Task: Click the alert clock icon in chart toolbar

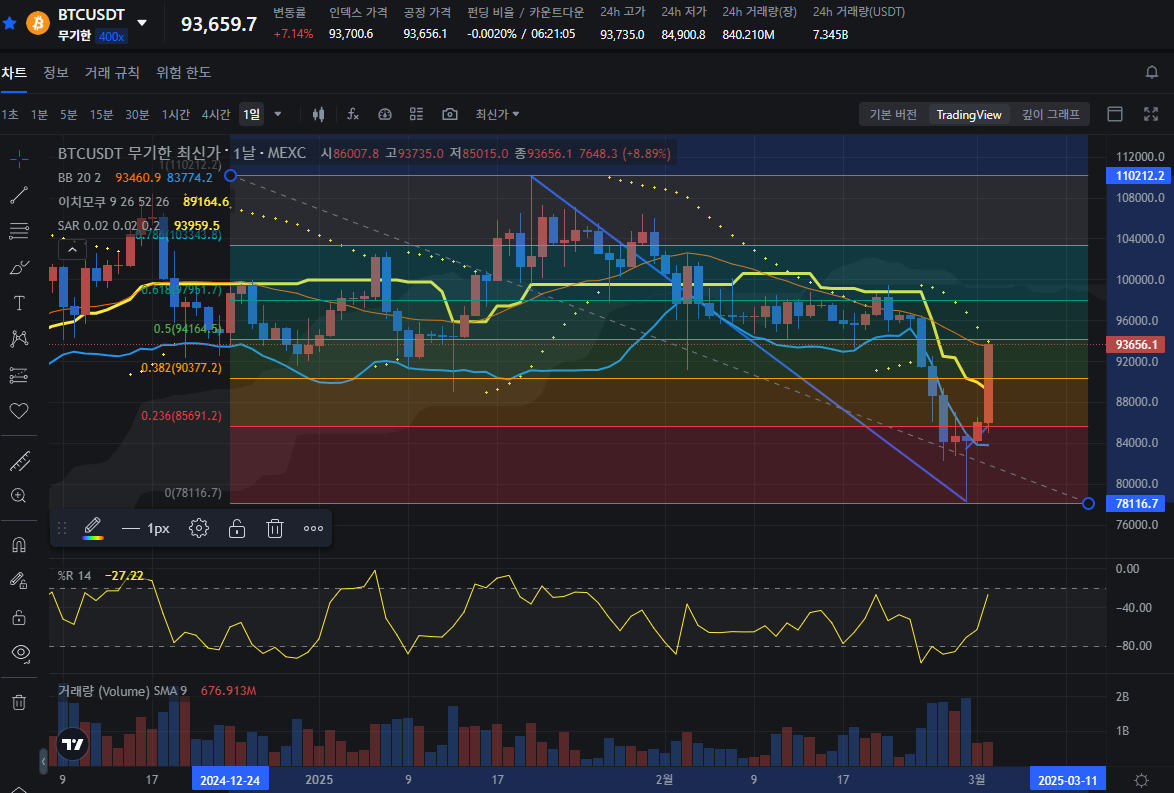Action: click(x=385, y=115)
